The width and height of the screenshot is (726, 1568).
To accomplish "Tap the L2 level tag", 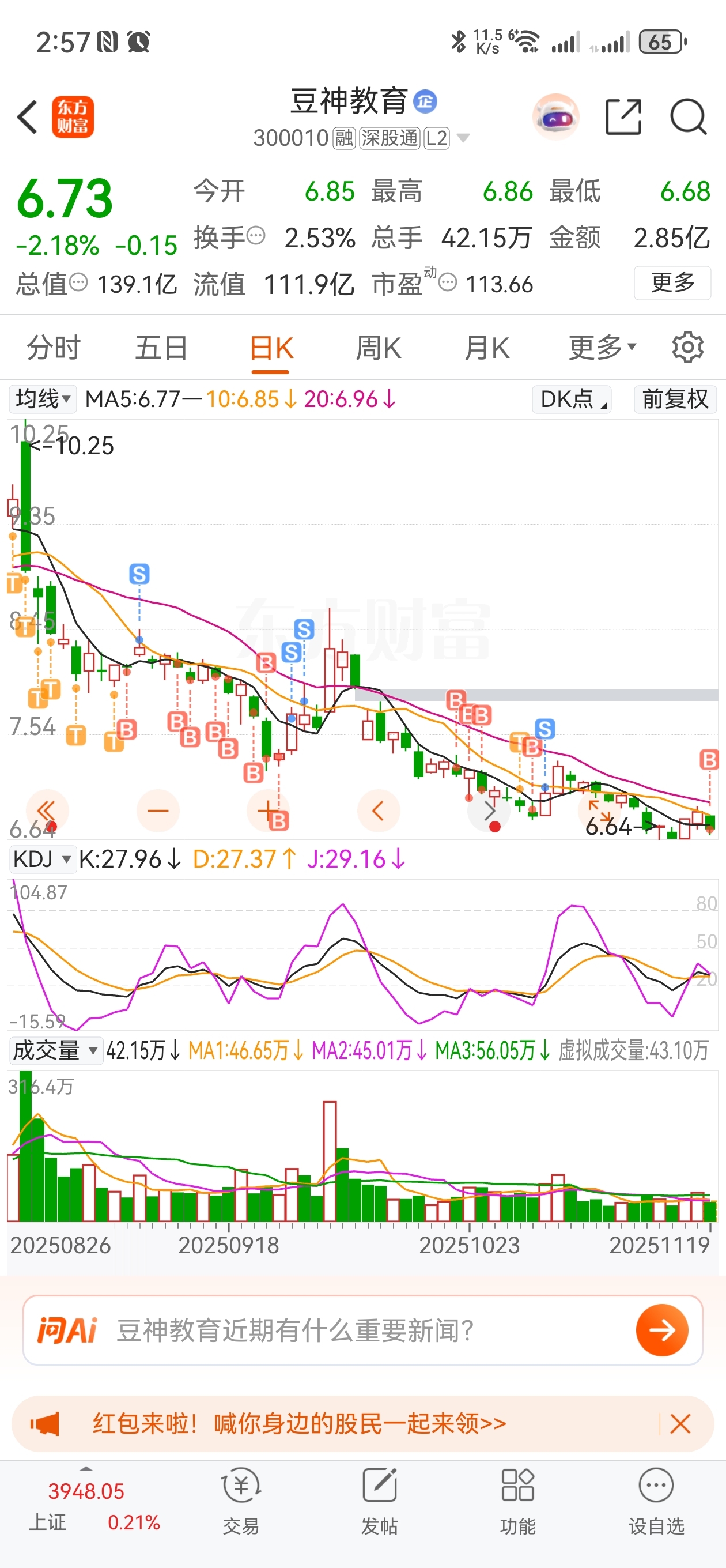I will point(436,138).
